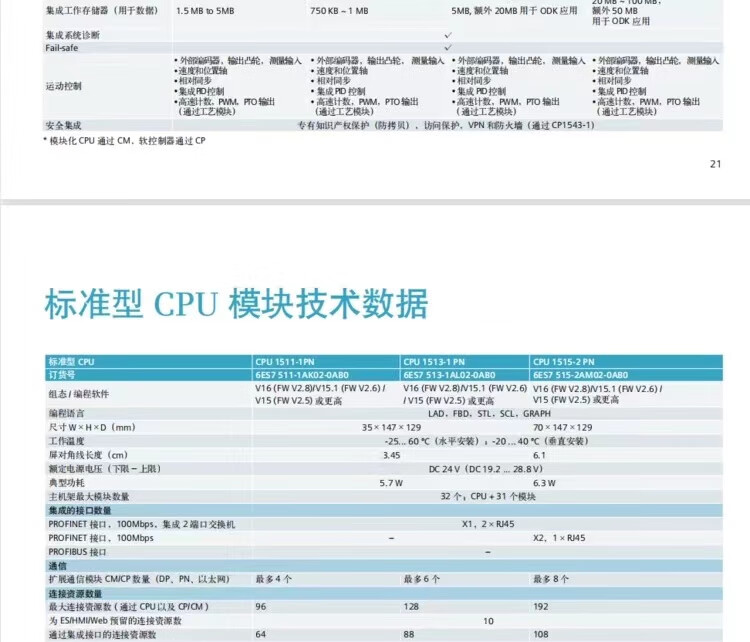
Task: Select the value "最多 4 个"
Action: pos(274,579)
